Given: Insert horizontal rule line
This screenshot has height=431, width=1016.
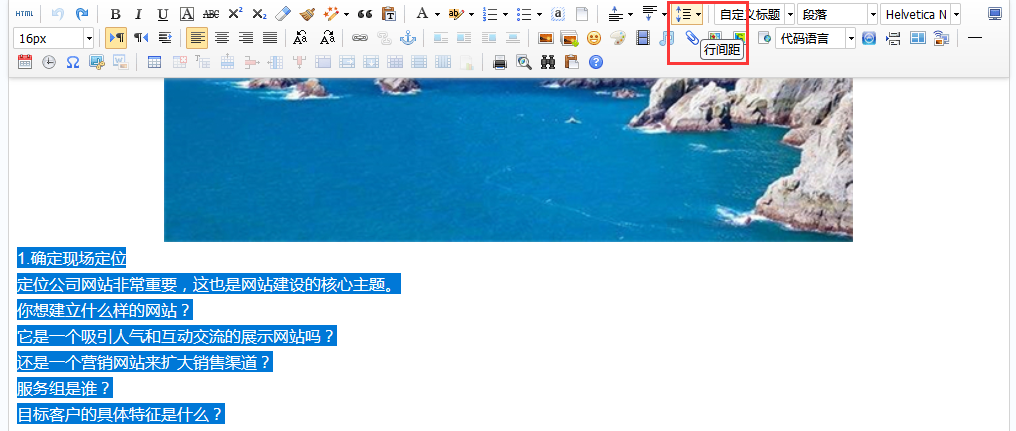Looking at the screenshot, I should pyautogui.click(x=975, y=38).
